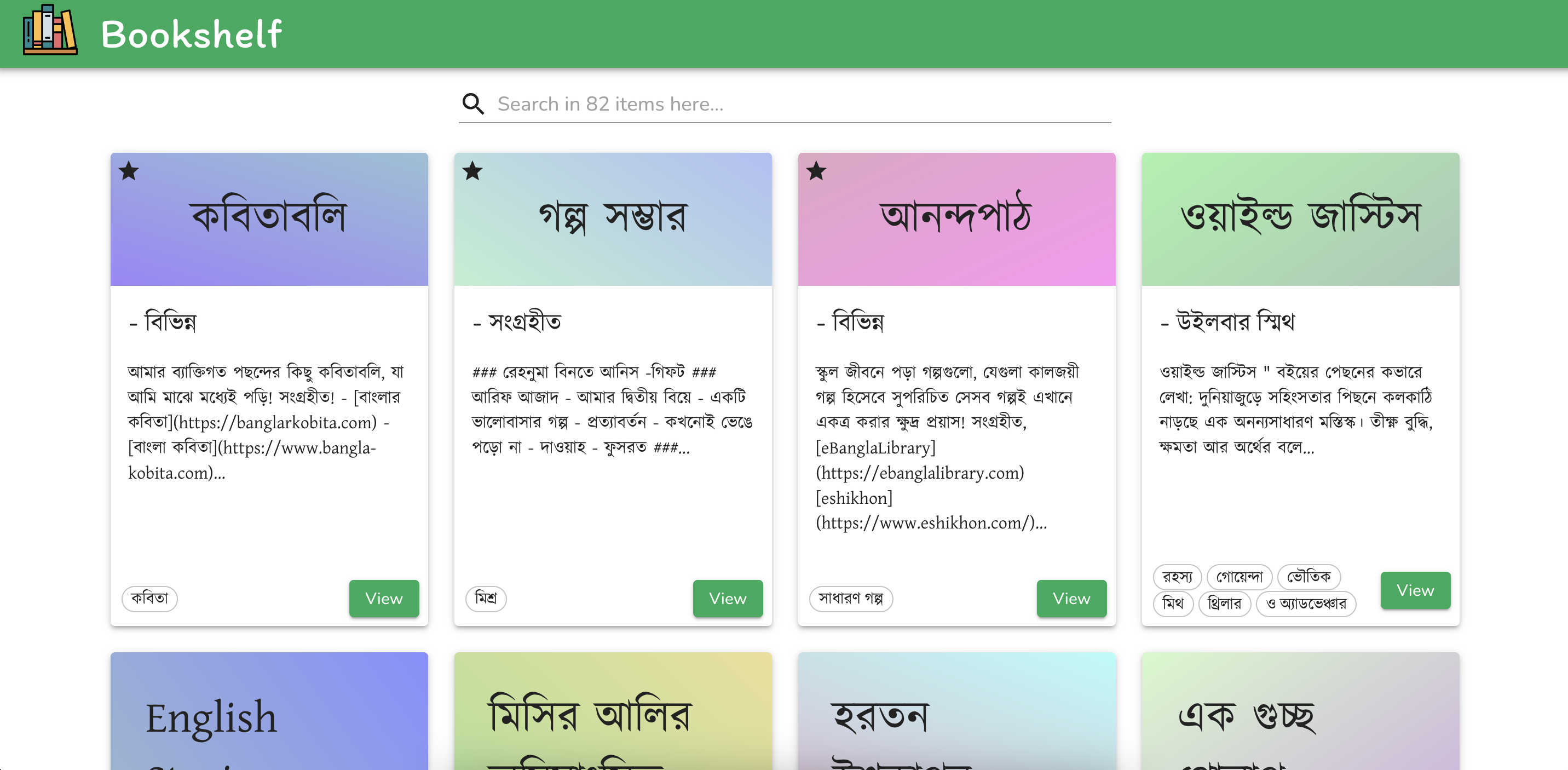Click the star icon on আনন্দপাঠ card
1568x770 pixels.
816,171
